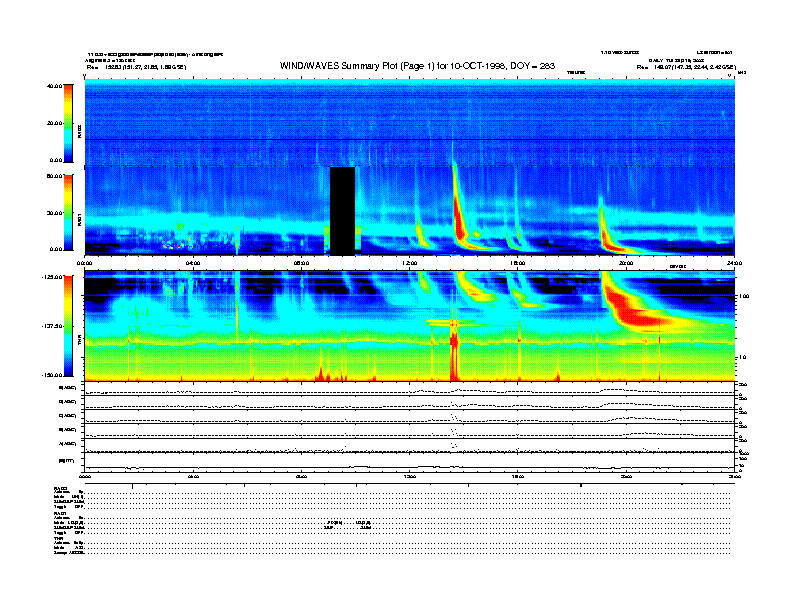Select the -125.00 label on TNR scale
The image size is (792, 612).
point(53,277)
